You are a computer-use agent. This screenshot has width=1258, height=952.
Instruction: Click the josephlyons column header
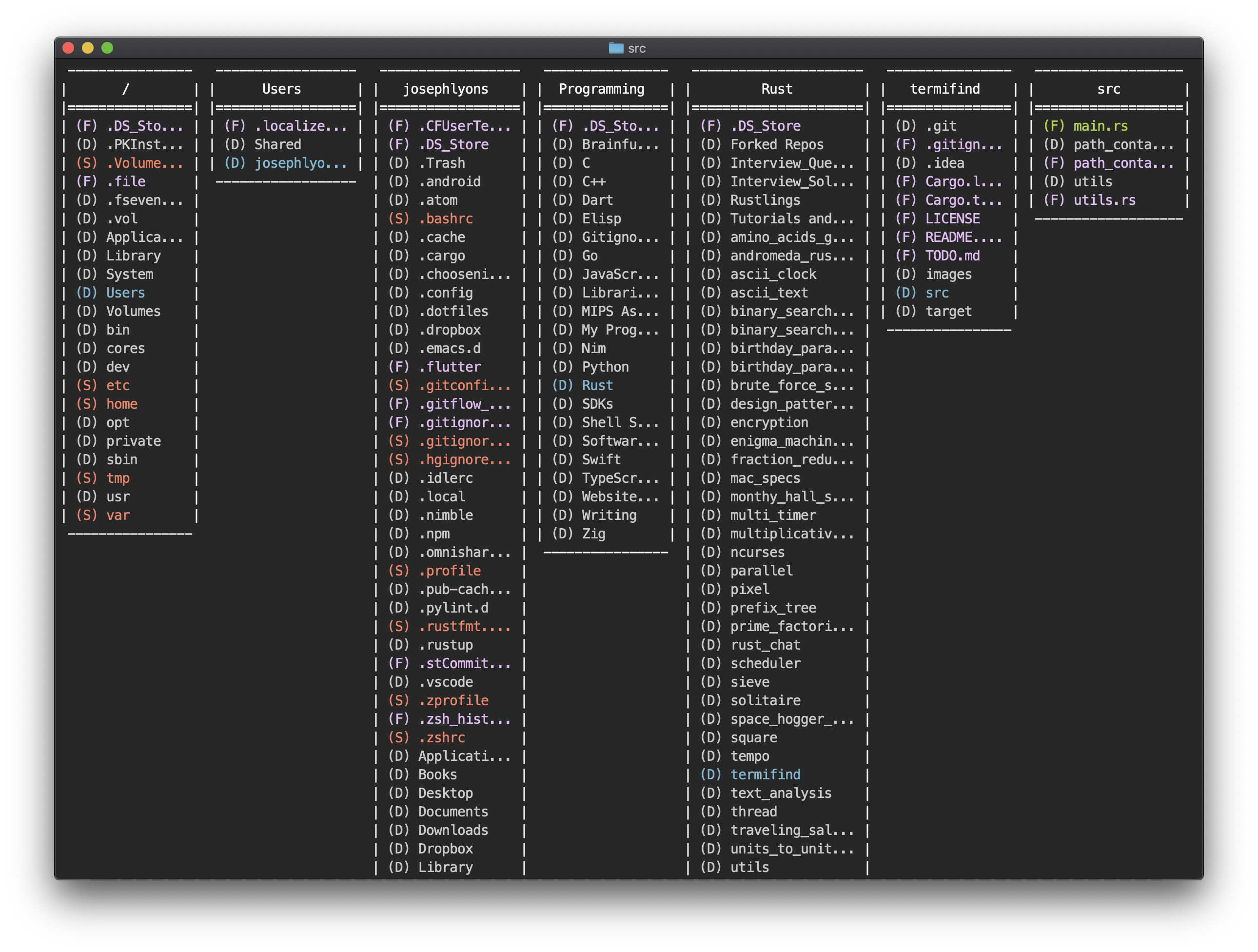[x=445, y=89]
